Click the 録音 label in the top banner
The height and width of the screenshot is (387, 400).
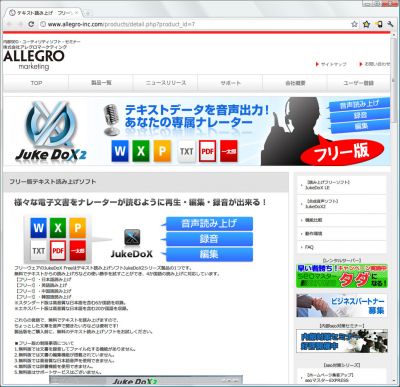(x=360, y=116)
